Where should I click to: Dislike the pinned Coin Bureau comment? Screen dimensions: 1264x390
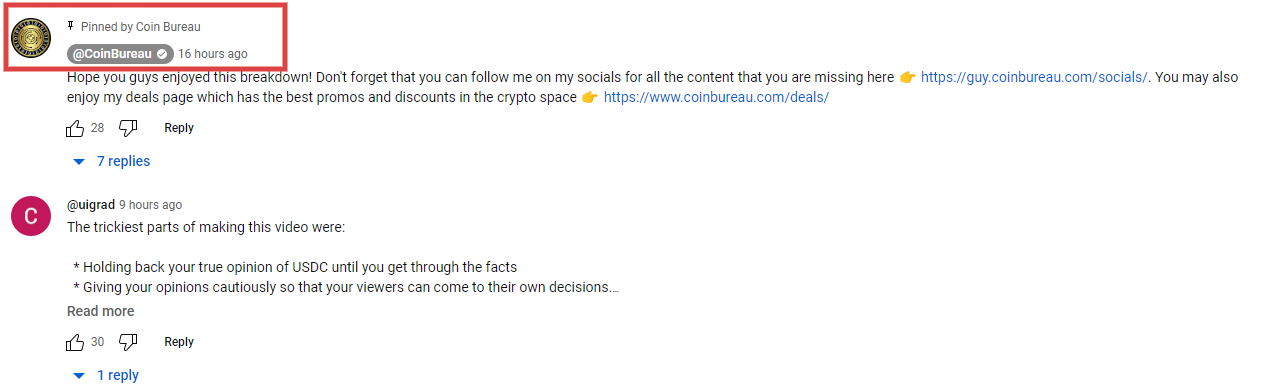[128, 128]
